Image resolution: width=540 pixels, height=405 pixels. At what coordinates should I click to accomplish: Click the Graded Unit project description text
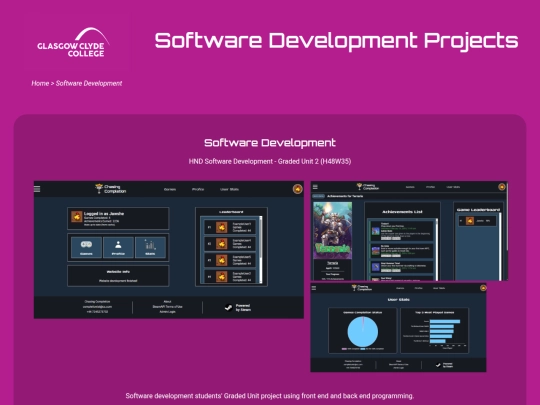[x=270, y=396]
